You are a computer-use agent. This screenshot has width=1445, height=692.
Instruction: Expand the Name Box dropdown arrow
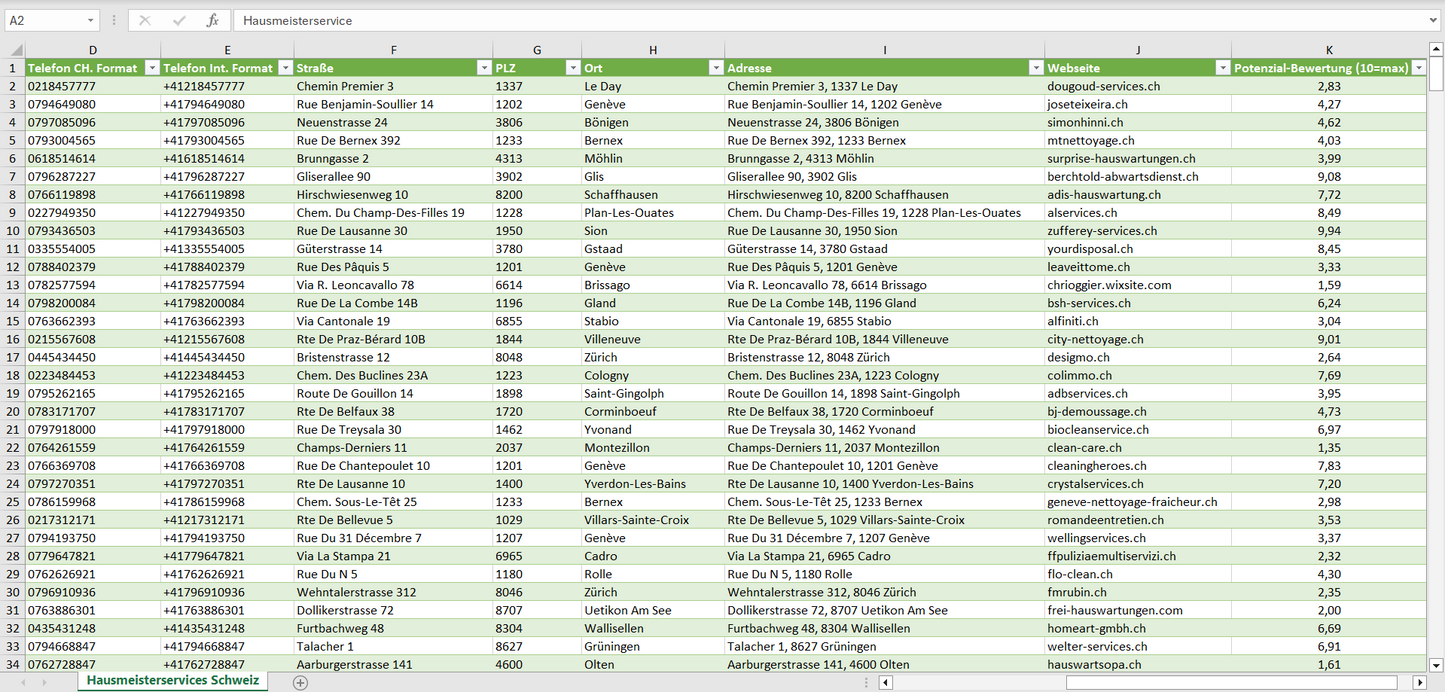pyautogui.click(x=91, y=20)
